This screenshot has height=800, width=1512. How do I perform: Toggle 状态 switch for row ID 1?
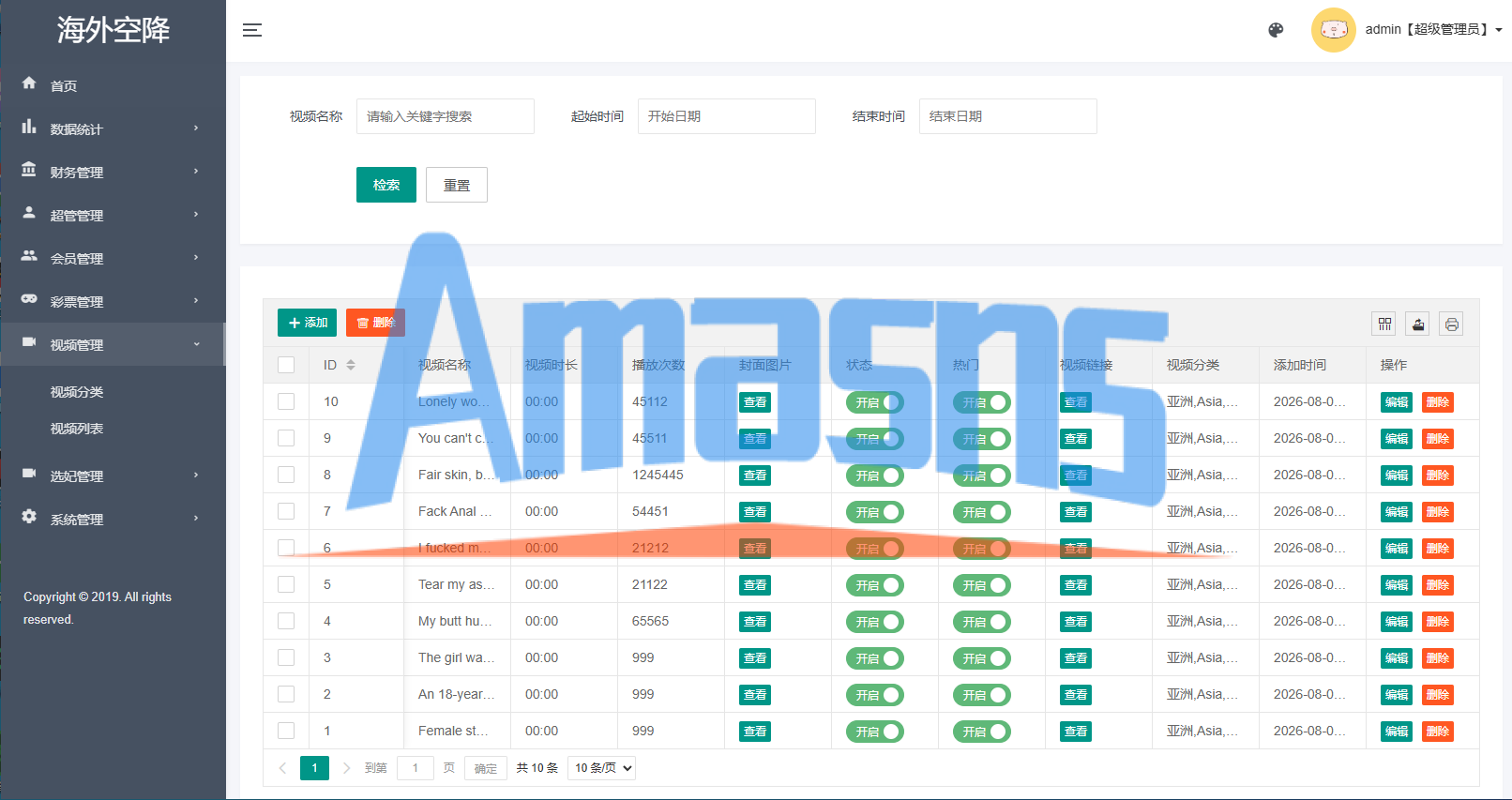(874, 732)
